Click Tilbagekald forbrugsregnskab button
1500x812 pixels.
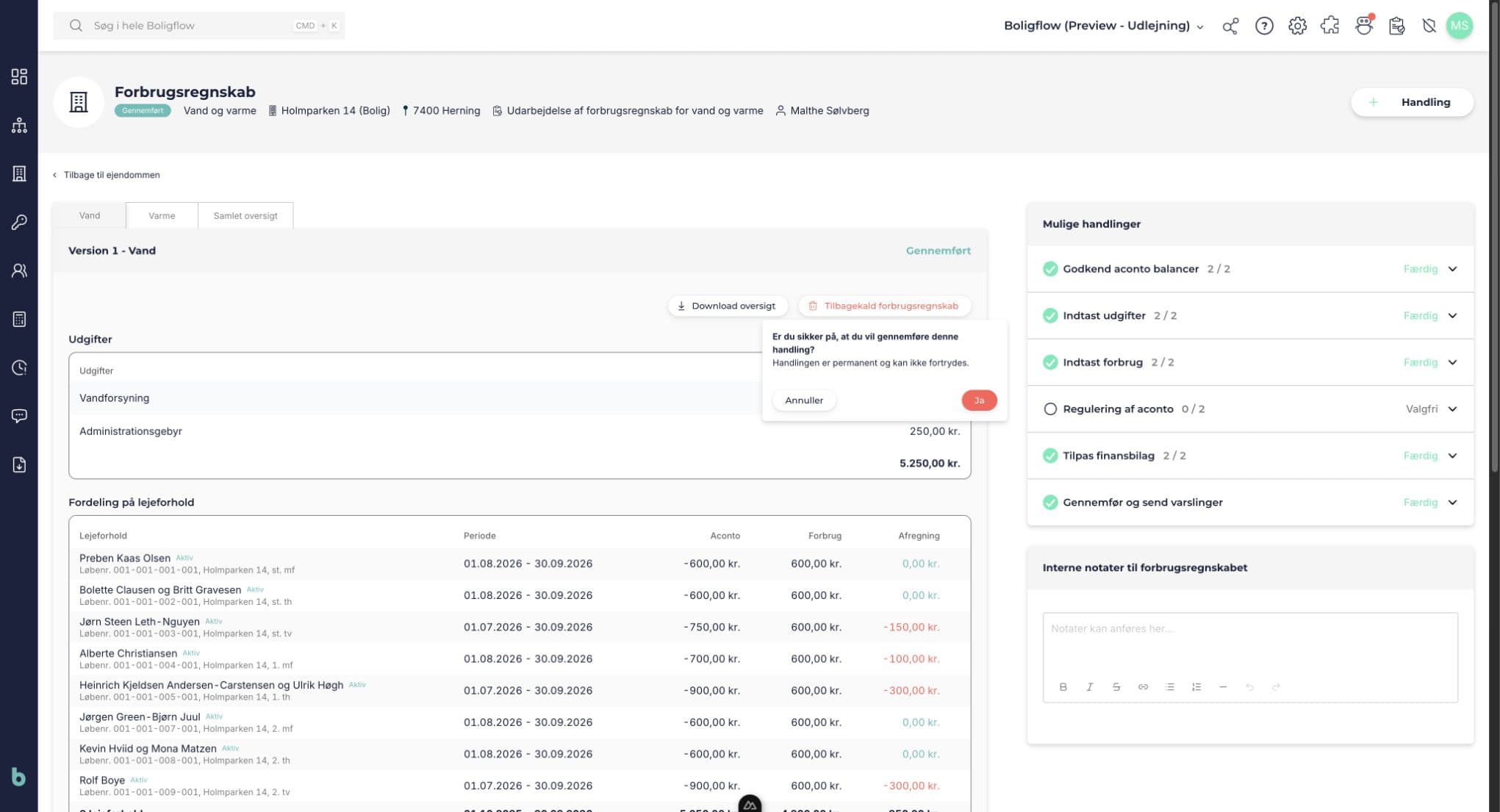click(884, 306)
